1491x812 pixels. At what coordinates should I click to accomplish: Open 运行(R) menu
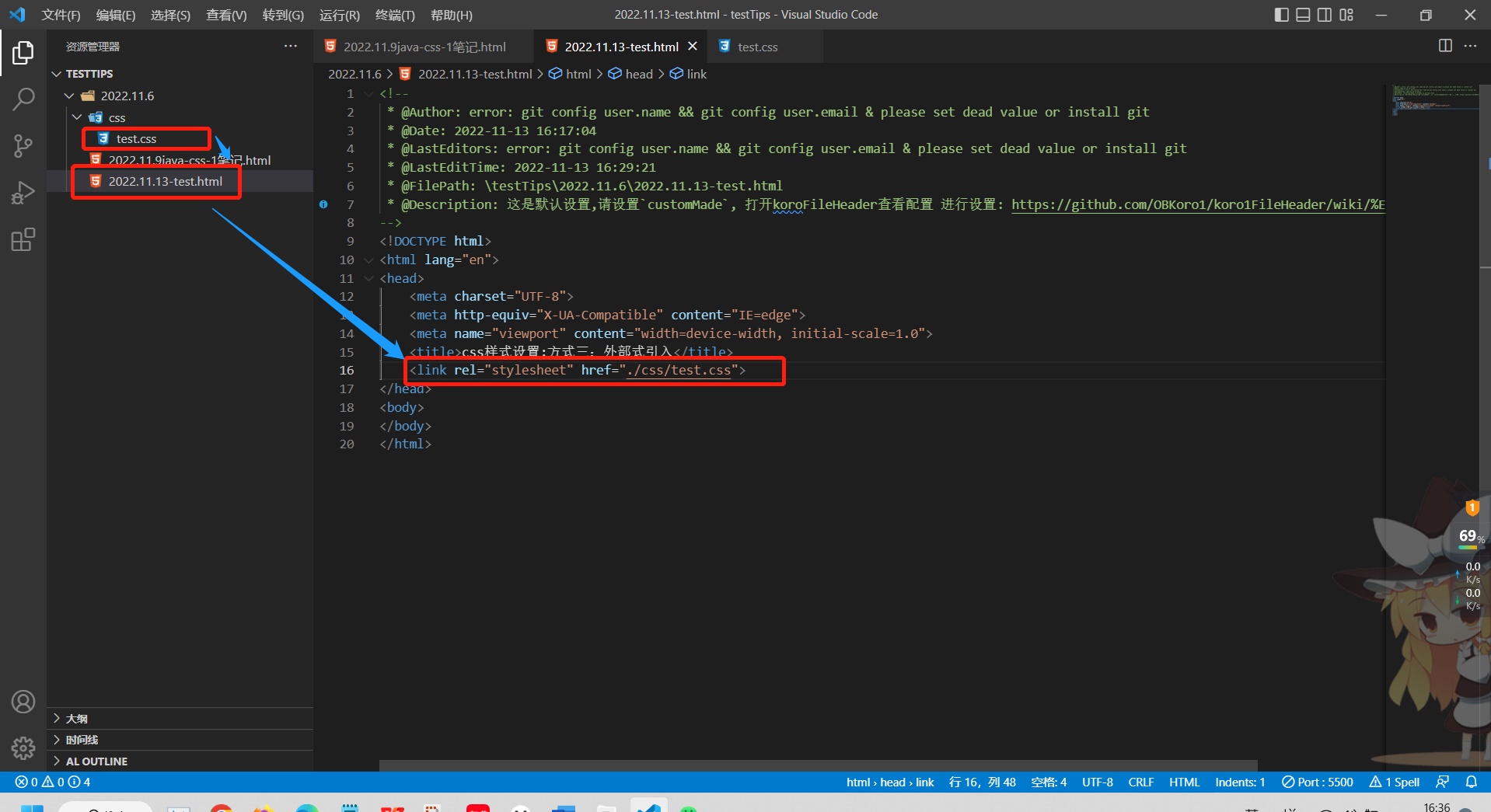click(340, 15)
